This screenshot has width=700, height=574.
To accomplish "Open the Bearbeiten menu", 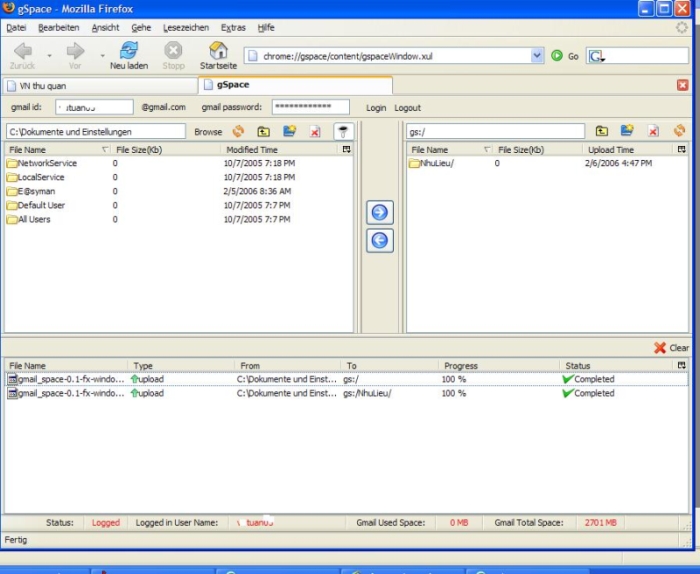I will tap(58, 28).
